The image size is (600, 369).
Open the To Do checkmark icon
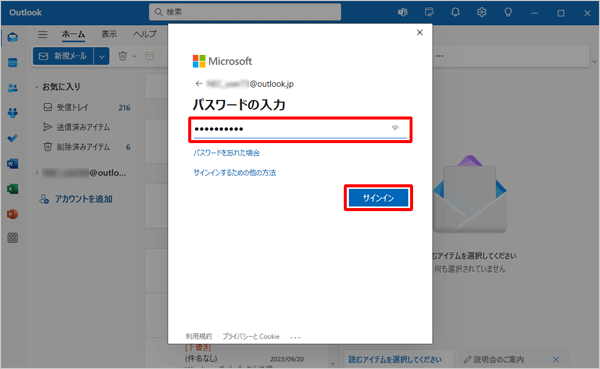click(13, 138)
